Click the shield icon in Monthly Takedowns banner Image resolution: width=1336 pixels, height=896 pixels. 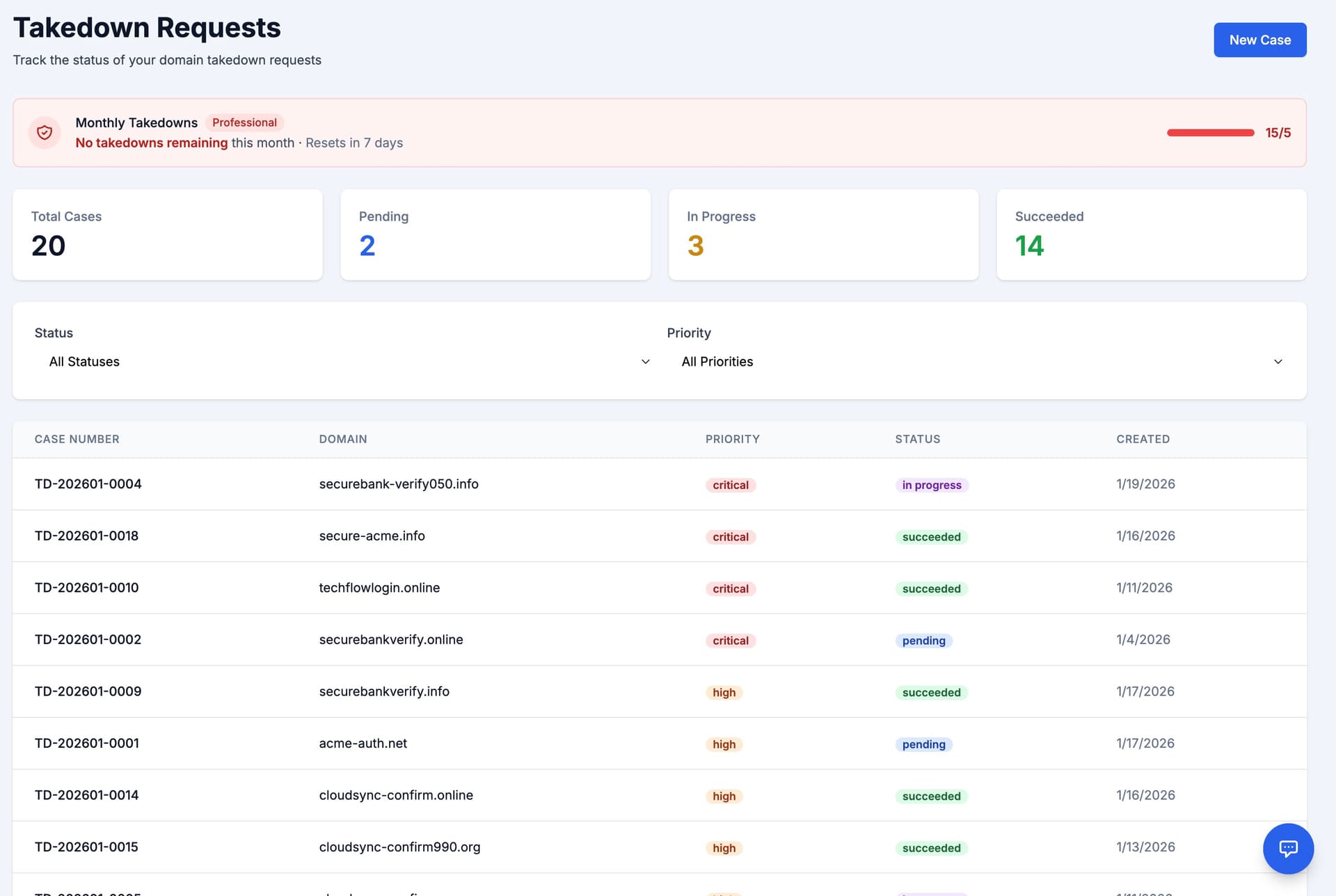[x=45, y=132]
